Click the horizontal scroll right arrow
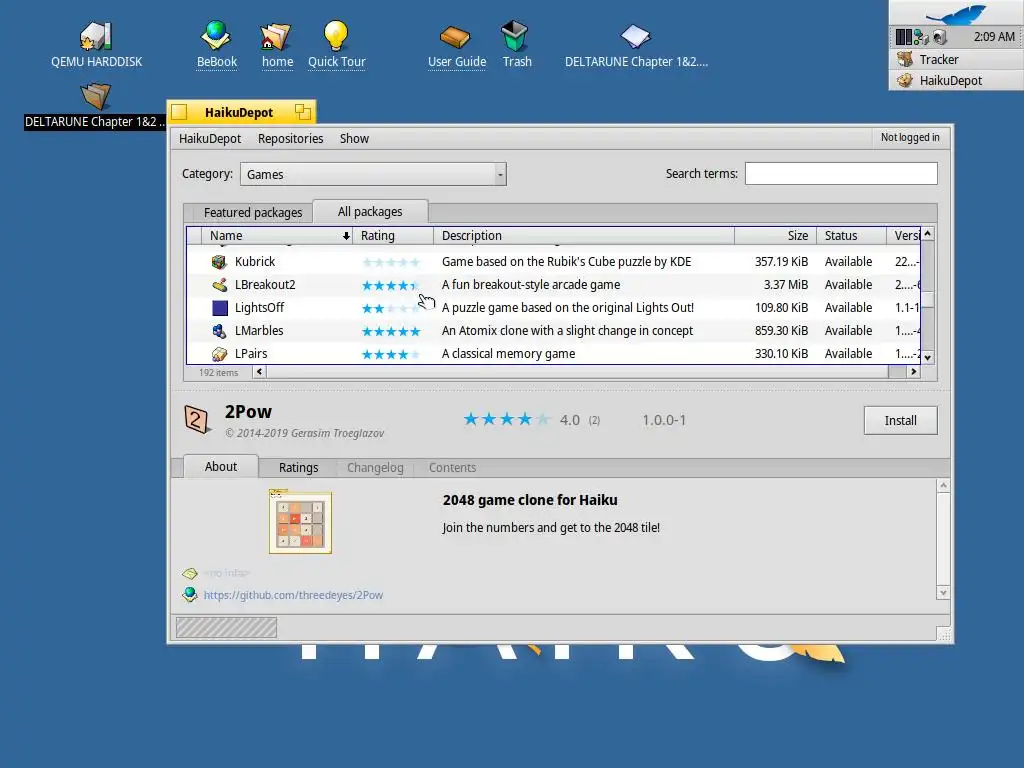The image size is (1024, 768). (914, 372)
